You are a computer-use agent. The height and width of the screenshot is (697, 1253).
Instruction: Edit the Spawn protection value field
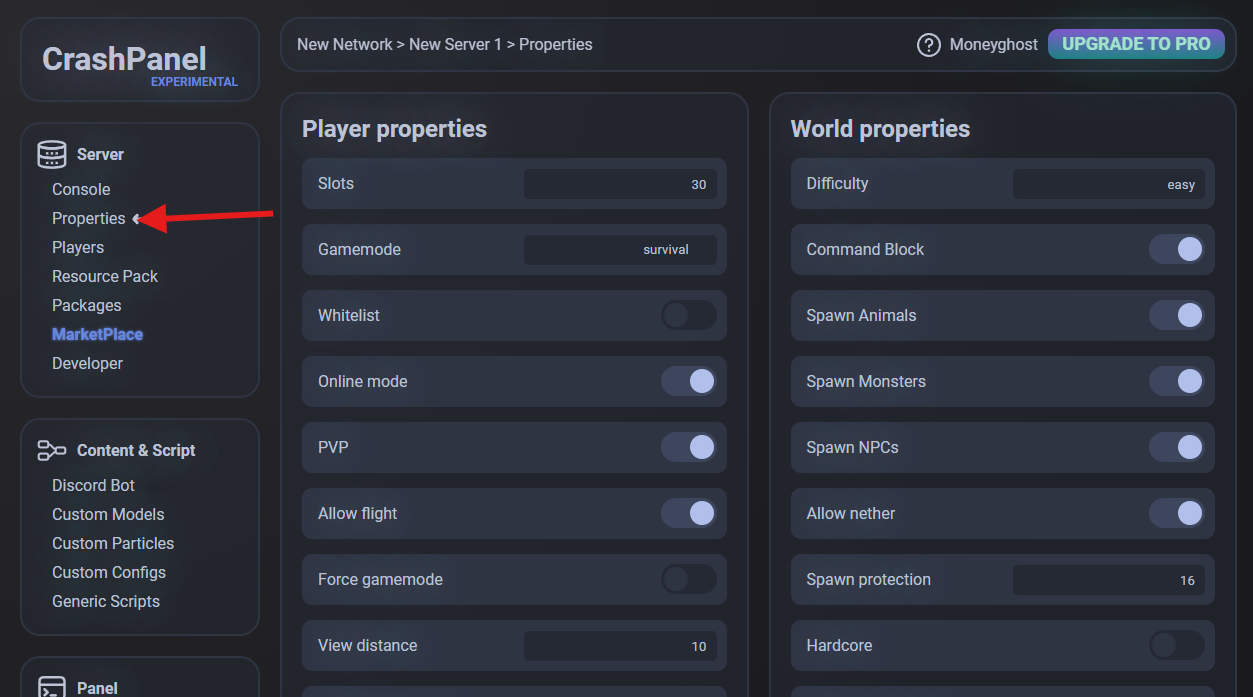1108,580
